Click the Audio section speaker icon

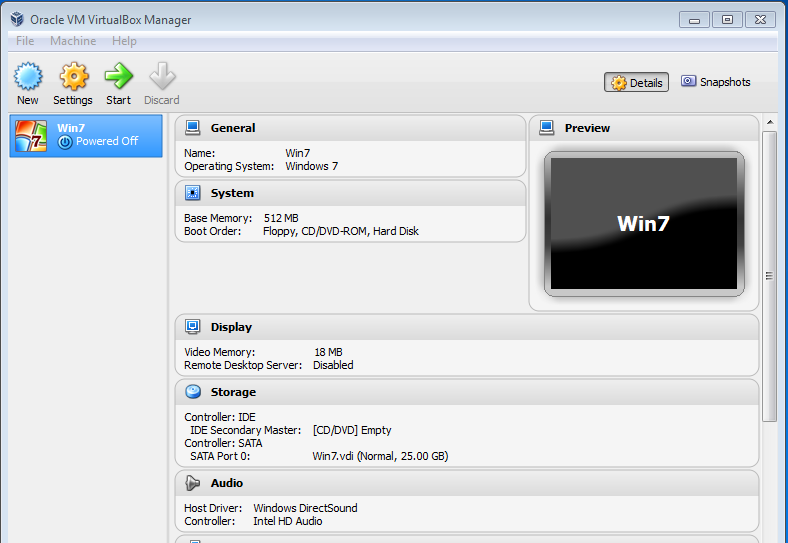coord(192,483)
